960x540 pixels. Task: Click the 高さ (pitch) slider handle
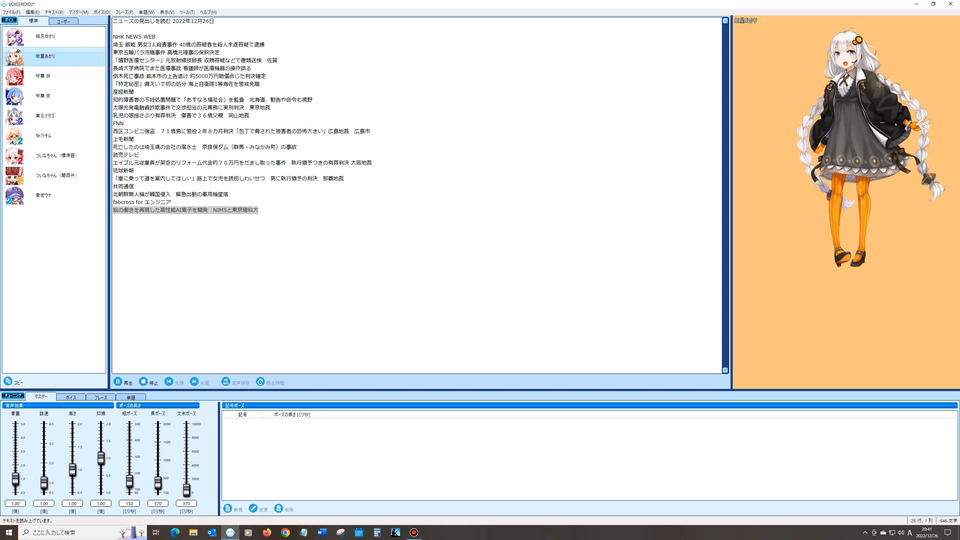pyautogui.click(x=72, y=470)
